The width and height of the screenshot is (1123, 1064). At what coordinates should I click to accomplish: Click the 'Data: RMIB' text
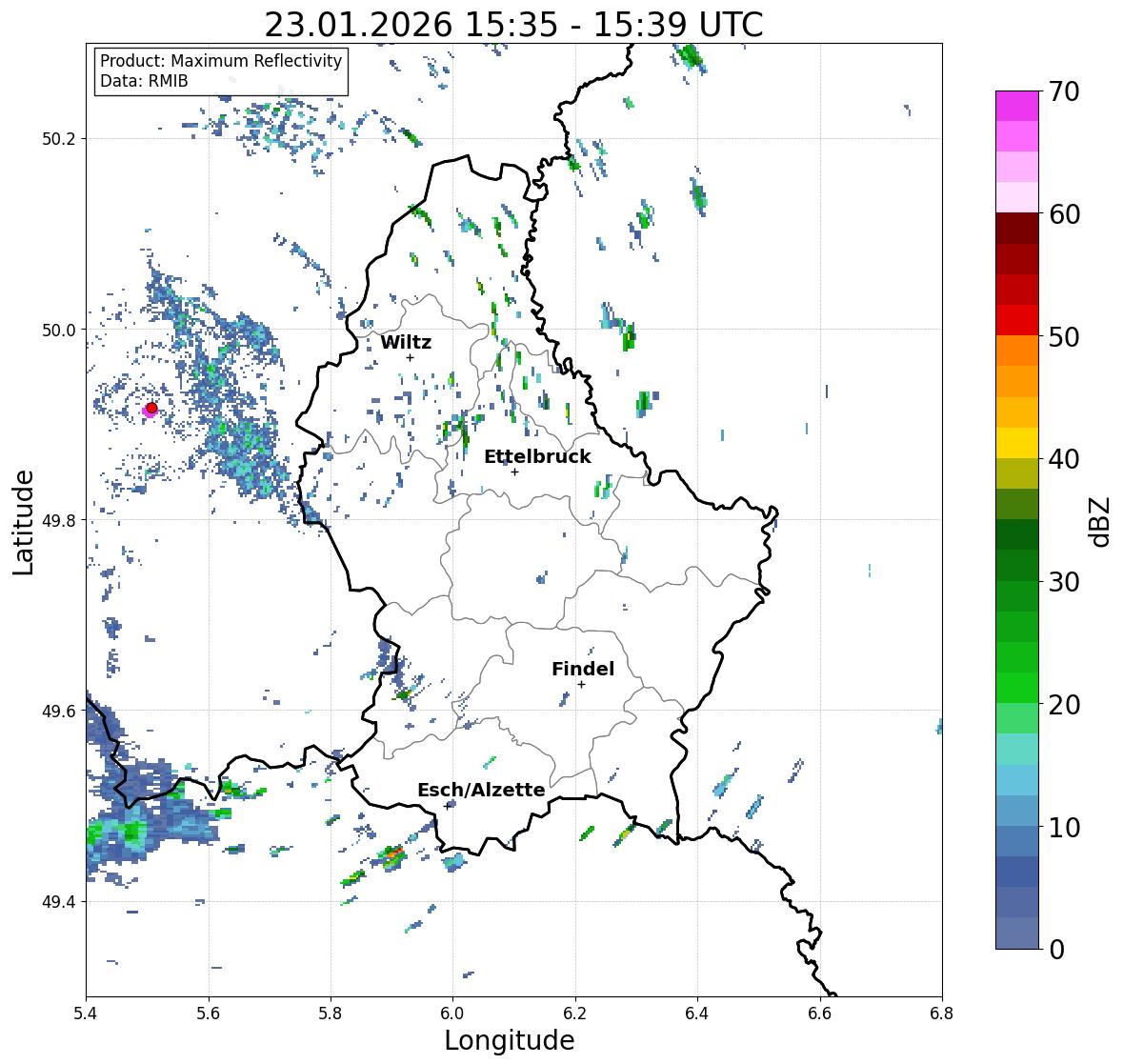(144, 81)
